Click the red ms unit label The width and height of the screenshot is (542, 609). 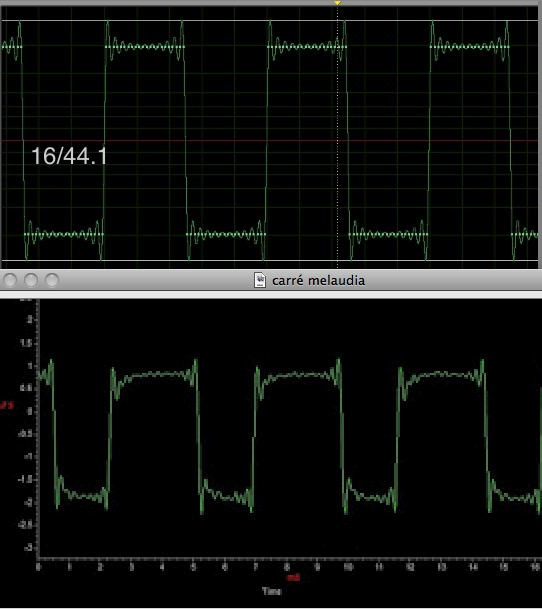point(293,578)
